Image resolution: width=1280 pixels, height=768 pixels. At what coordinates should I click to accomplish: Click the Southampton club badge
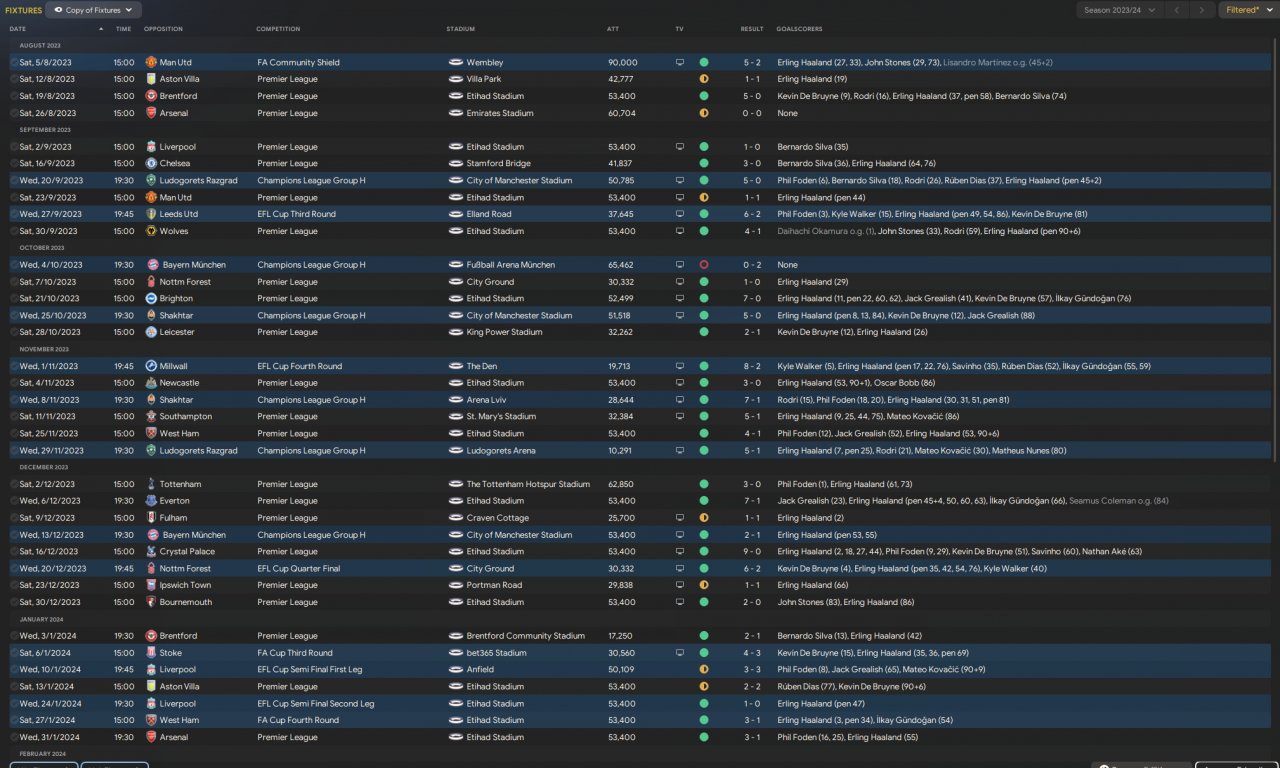coord(151,416)
